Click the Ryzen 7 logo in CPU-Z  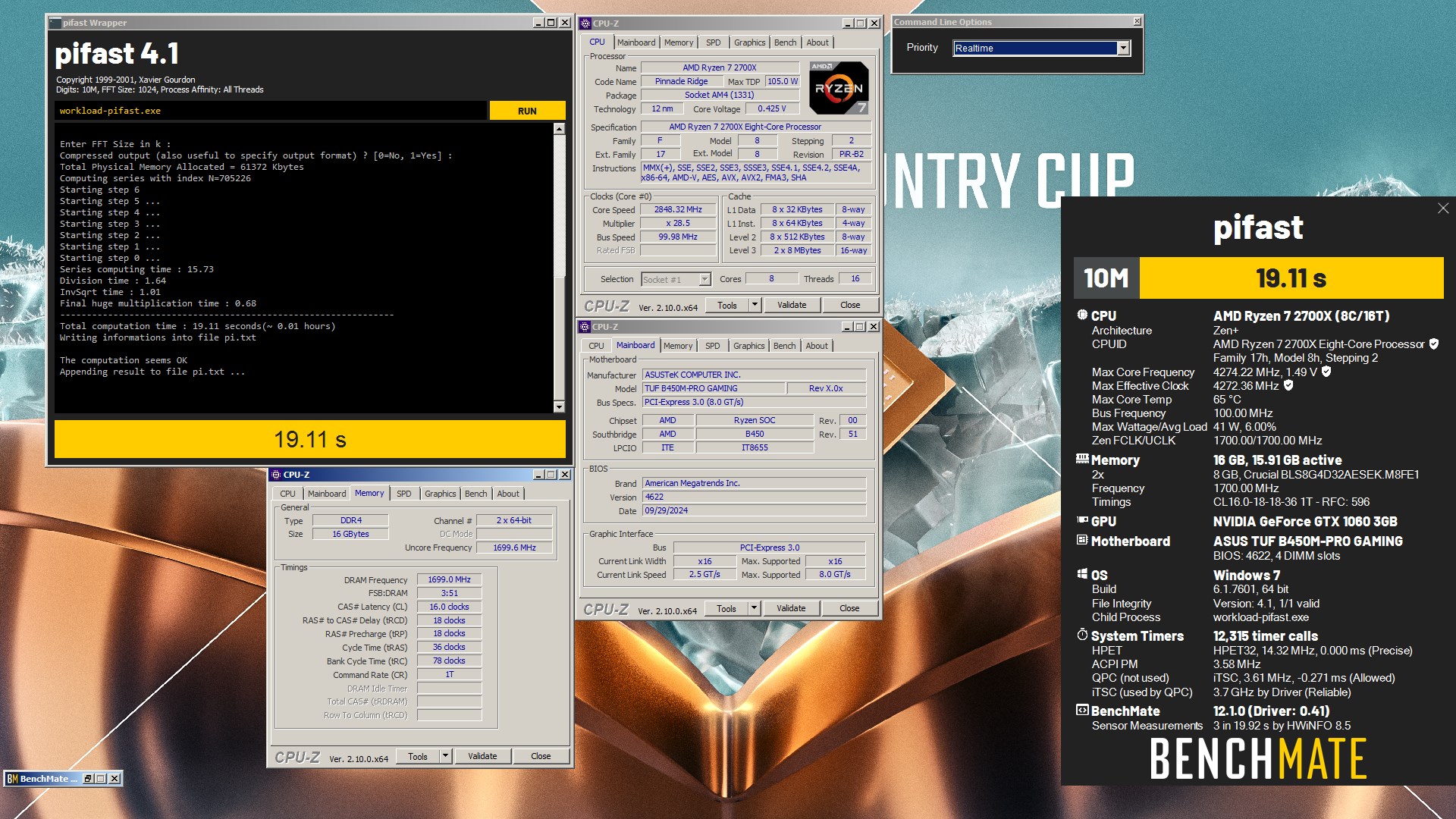839,88
